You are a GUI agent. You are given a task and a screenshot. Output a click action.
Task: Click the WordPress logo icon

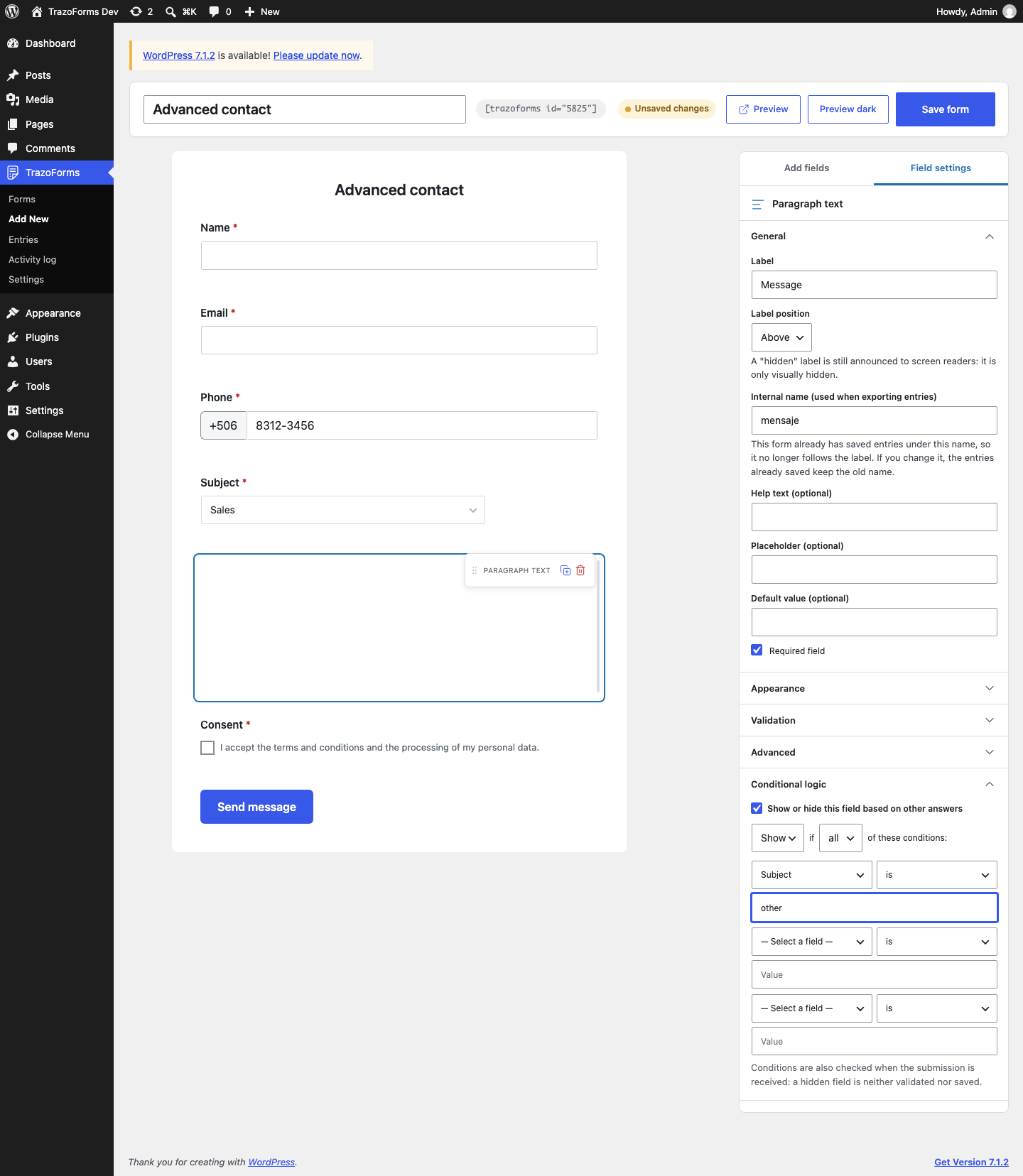click(12, 11)
